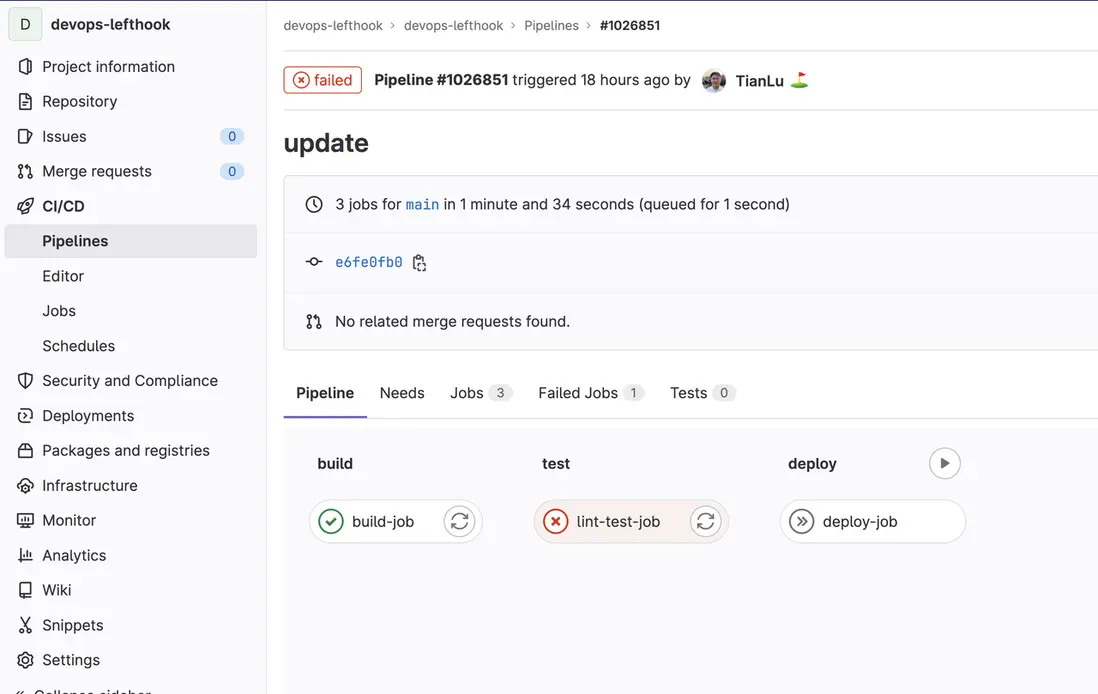Viewport: 1098px width, 694px height.
Task: Open the CI/CD Editor page
Action: point(63,276)
